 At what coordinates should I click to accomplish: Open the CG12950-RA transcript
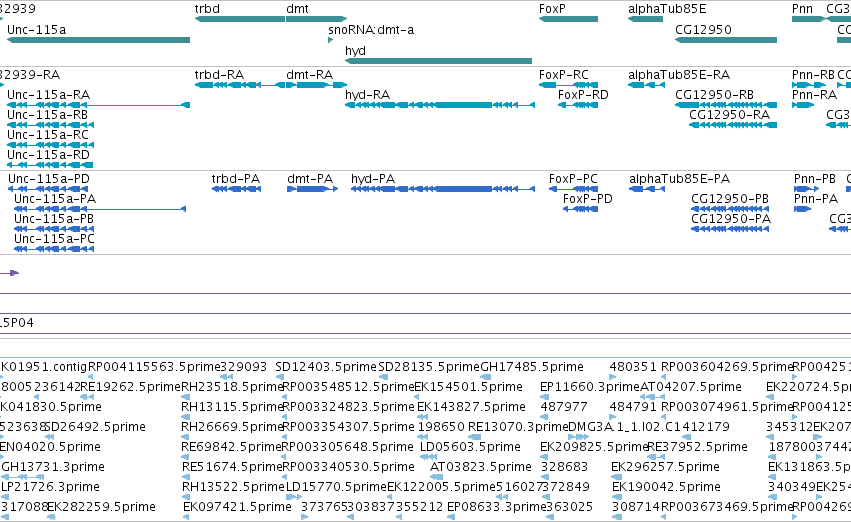pos(733,125)
